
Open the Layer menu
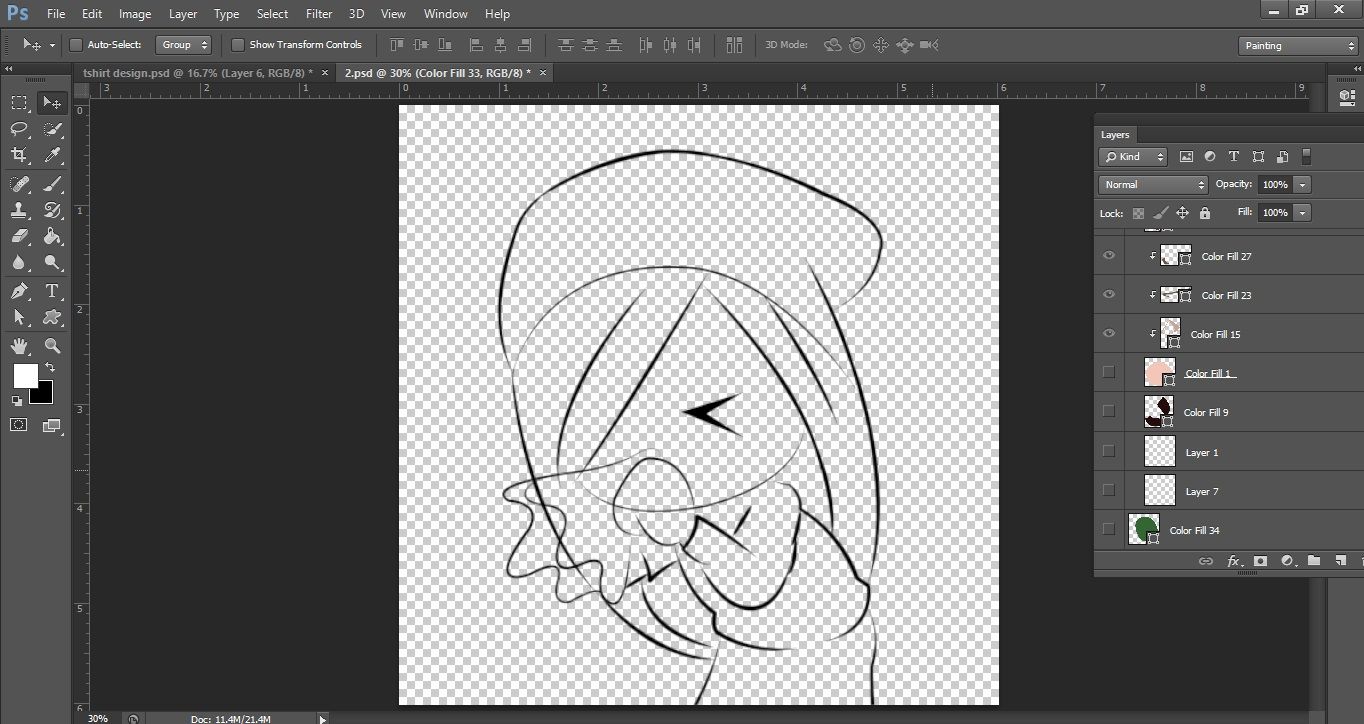pyautogui.click(x=183, y=14)
